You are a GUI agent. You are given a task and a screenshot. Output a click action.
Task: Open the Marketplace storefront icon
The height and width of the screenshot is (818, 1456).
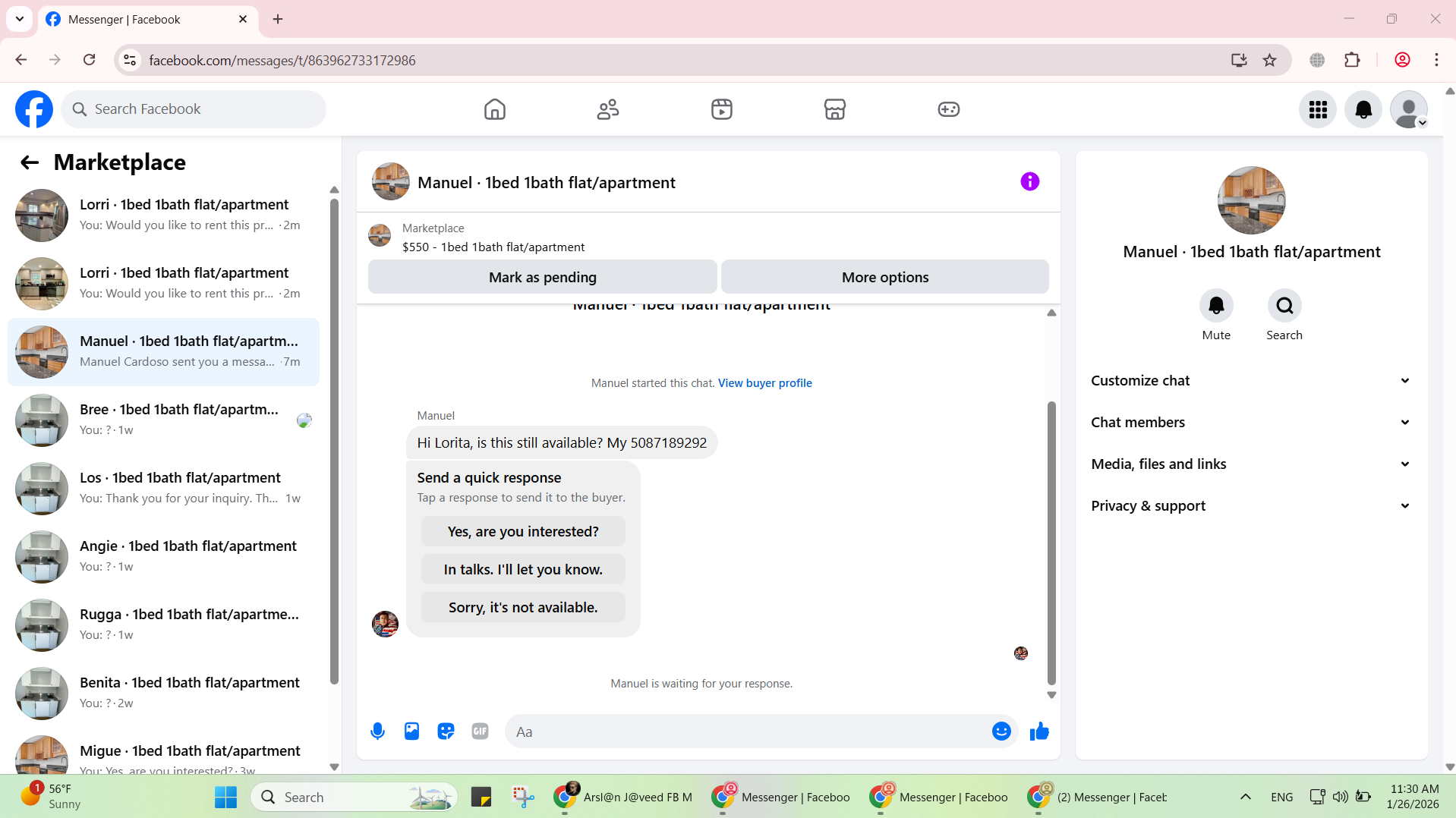[x=835, y=109]
